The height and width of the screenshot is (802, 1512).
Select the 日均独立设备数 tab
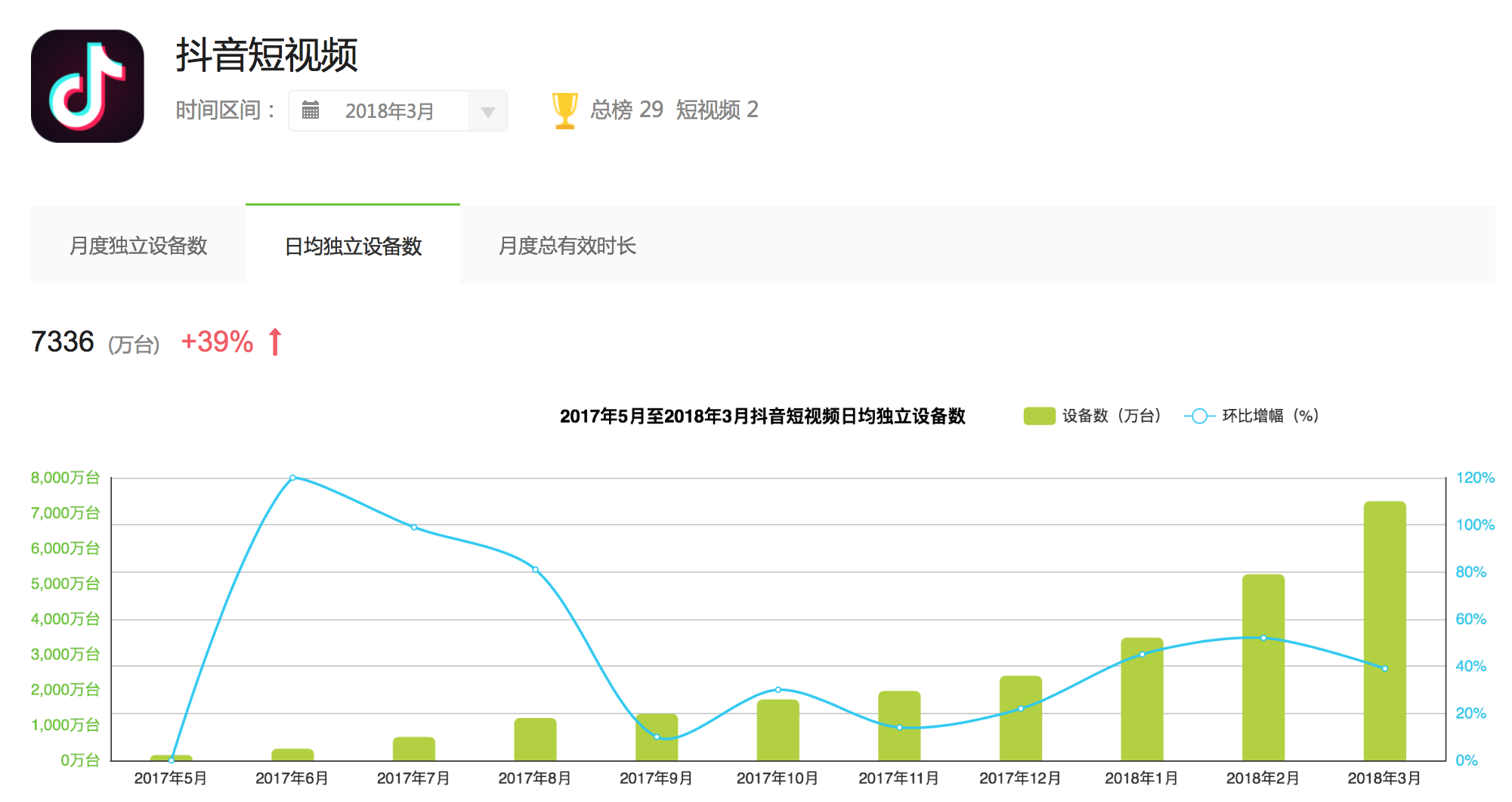[x=353, y=246]
